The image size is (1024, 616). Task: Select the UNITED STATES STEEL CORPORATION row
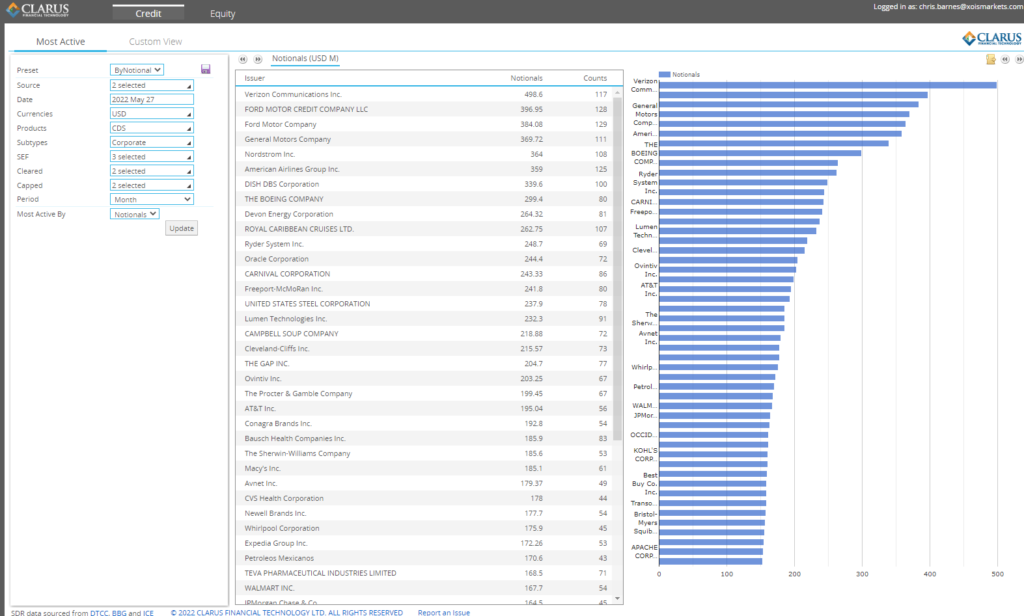pyautogui.click(x=424, y=304)
